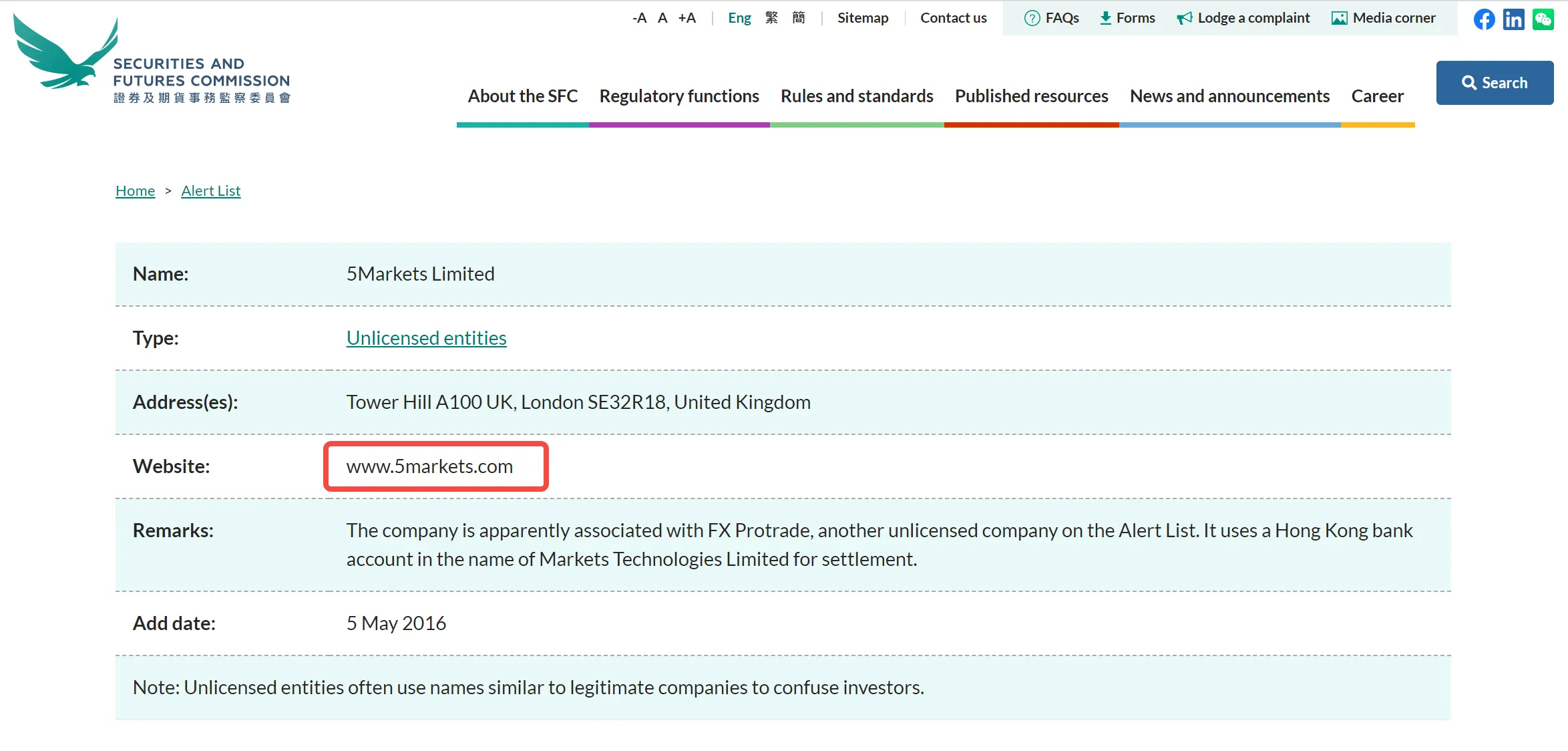The width and height of the screenshot is (1568, 751).
Task: Open the Sitemap link
Action: (x=863, y=18)
